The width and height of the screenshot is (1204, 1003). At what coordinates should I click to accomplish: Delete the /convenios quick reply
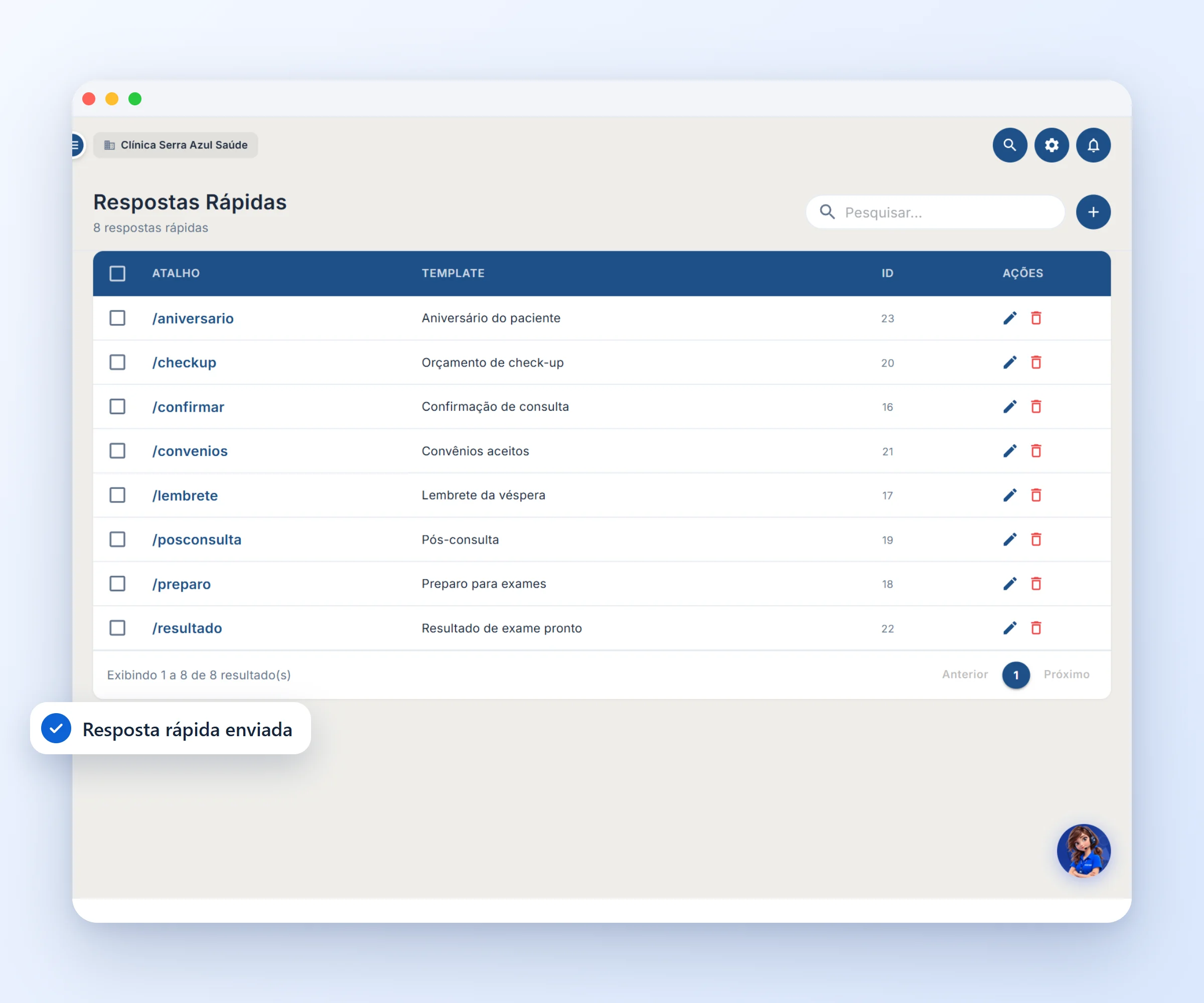1036,451
